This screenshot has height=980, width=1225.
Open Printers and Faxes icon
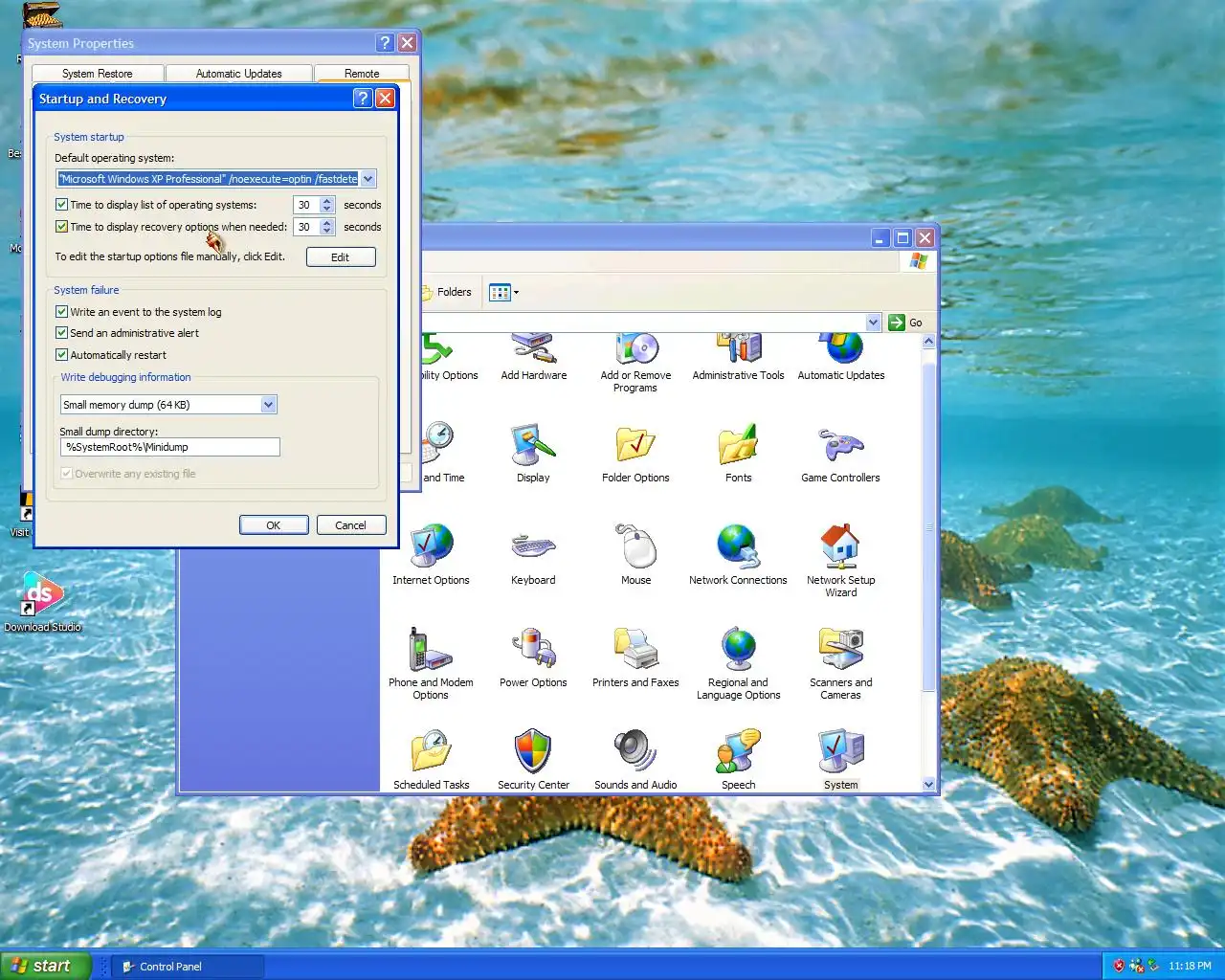(x=635, y=657)
